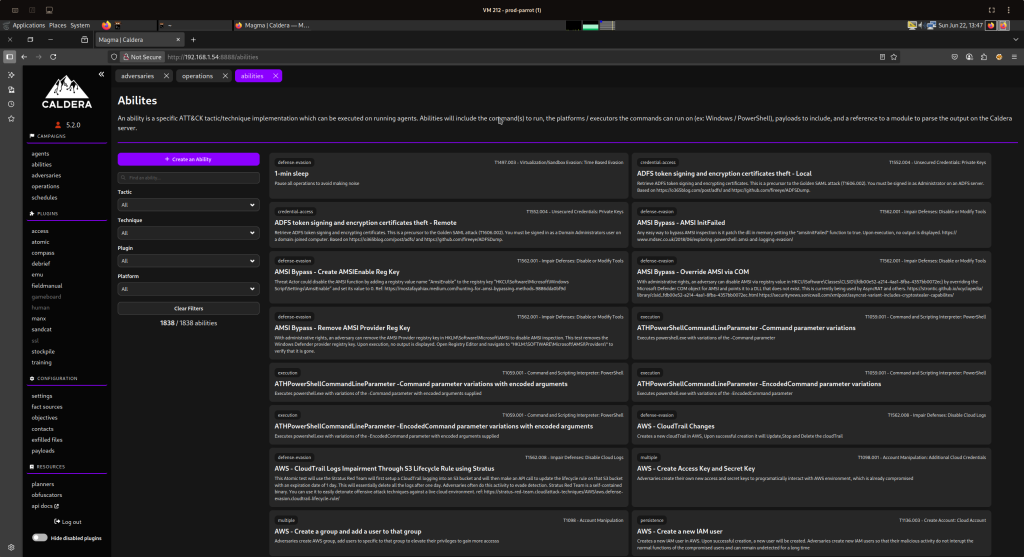Open the Plugin filter dropdown
This screenshot has width=1024, height=557.
188,261
